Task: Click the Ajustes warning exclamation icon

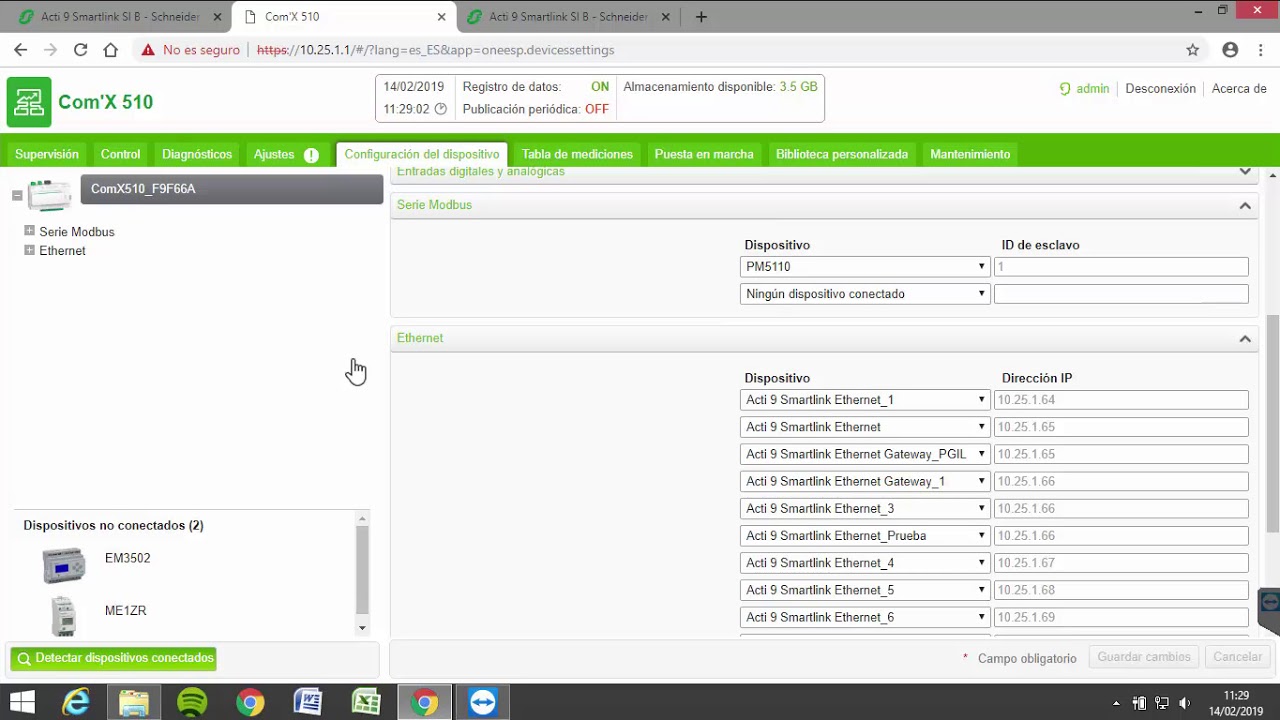Action: click(x=311, y=155)
